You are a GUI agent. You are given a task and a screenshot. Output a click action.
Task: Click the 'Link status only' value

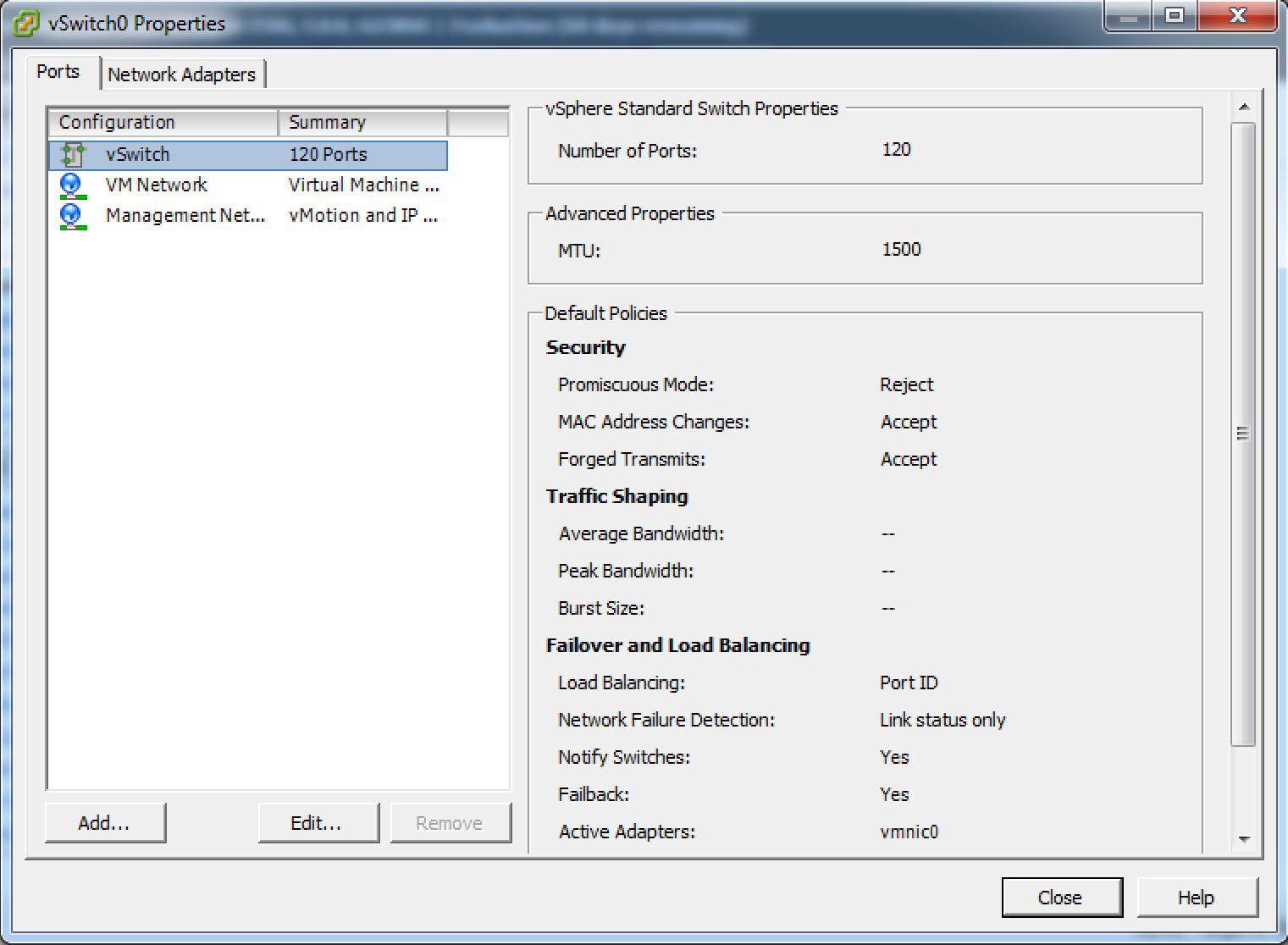943,721
